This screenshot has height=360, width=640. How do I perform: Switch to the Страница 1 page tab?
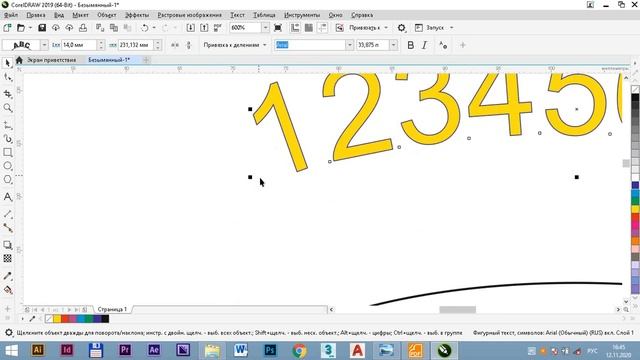point(112,309)
